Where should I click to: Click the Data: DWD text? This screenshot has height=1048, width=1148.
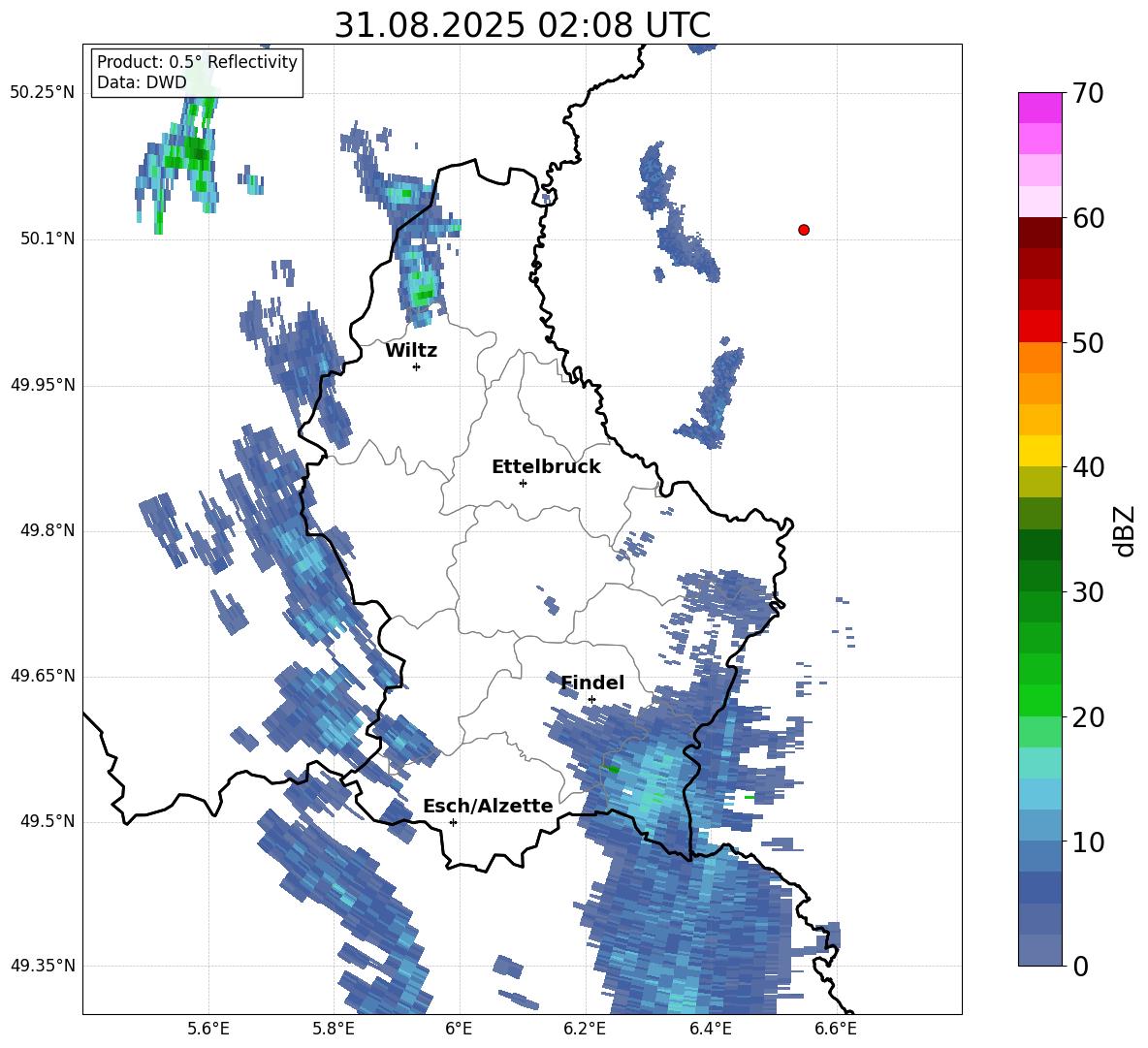pos(142,82)
